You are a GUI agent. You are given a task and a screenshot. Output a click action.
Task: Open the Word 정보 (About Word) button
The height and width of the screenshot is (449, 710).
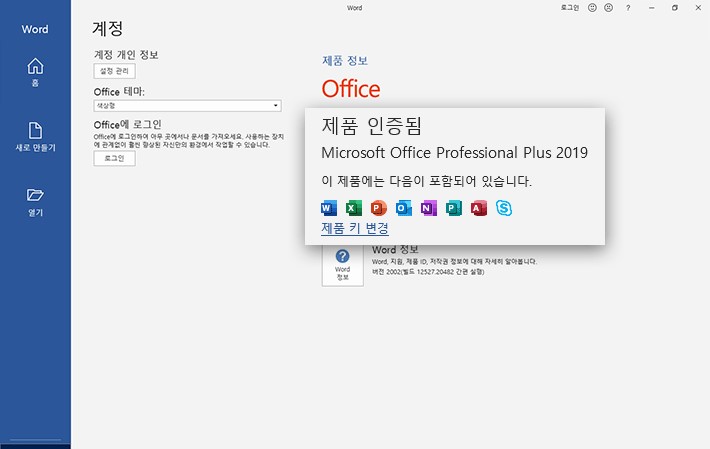pos(342,266)
